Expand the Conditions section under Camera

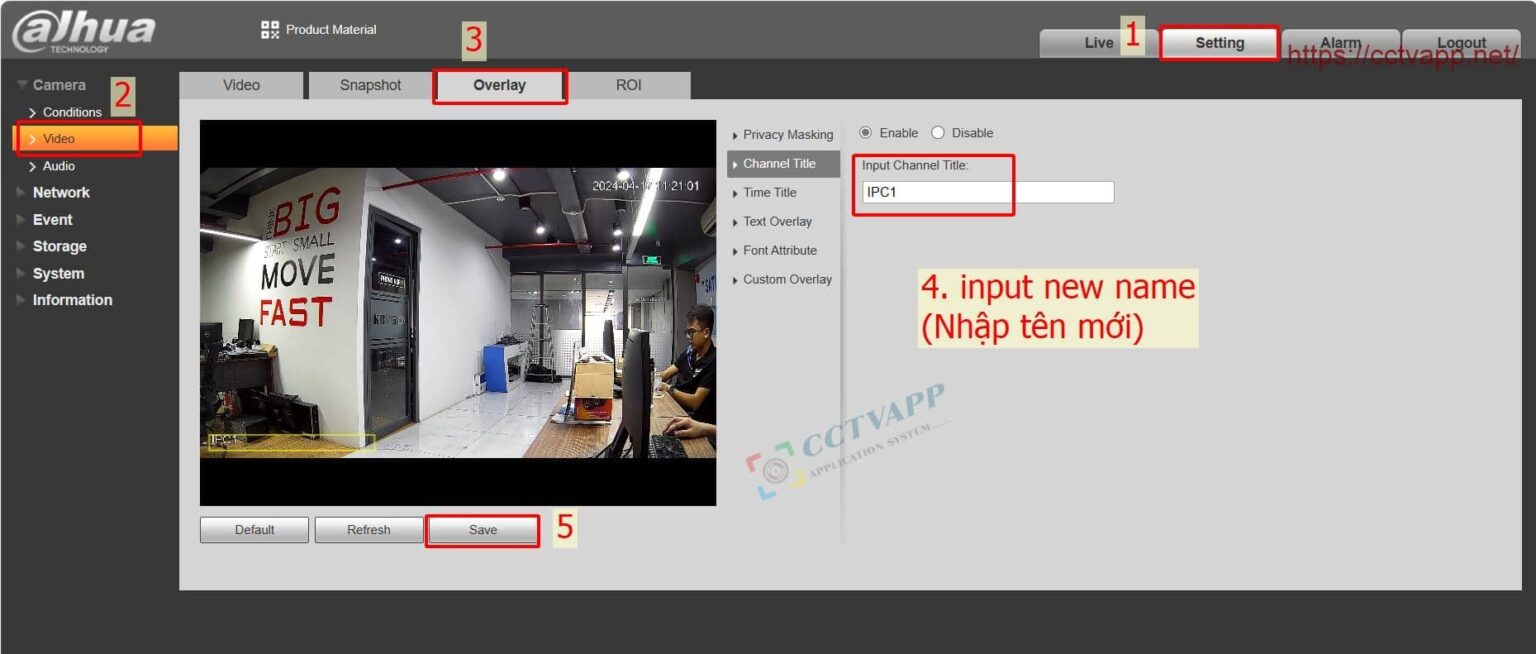[x=73, y=112]
